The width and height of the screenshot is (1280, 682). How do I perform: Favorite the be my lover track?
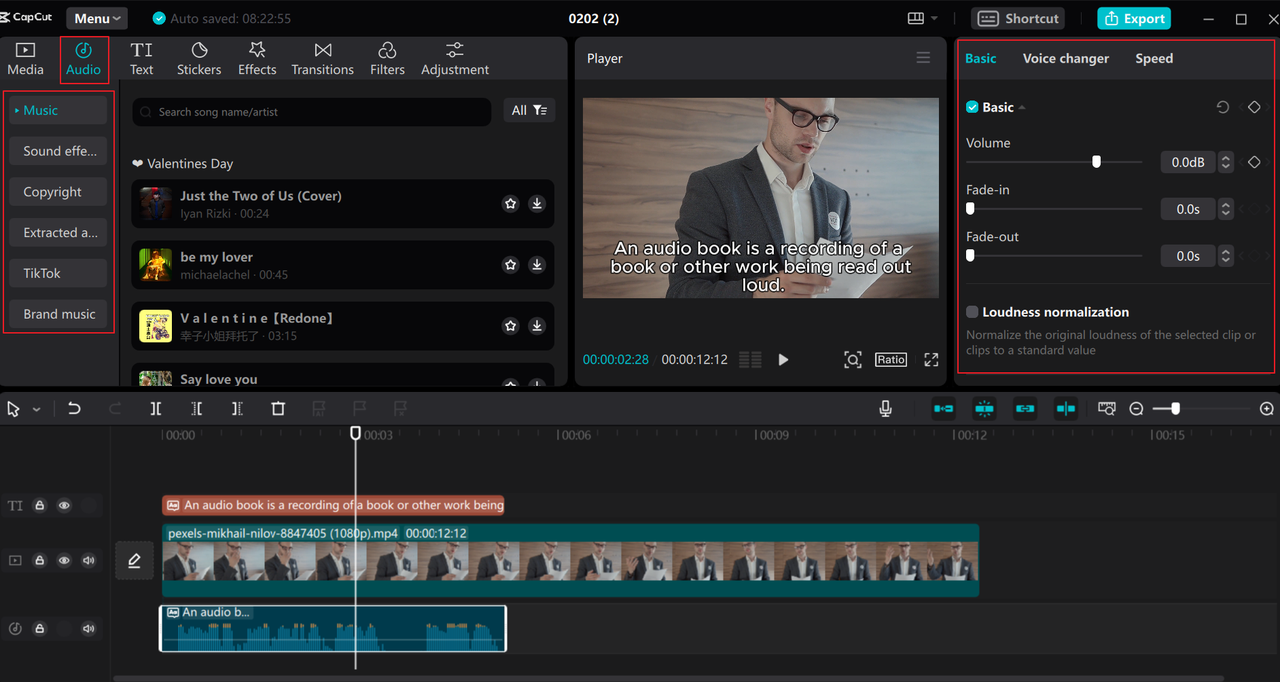point(511,265)
